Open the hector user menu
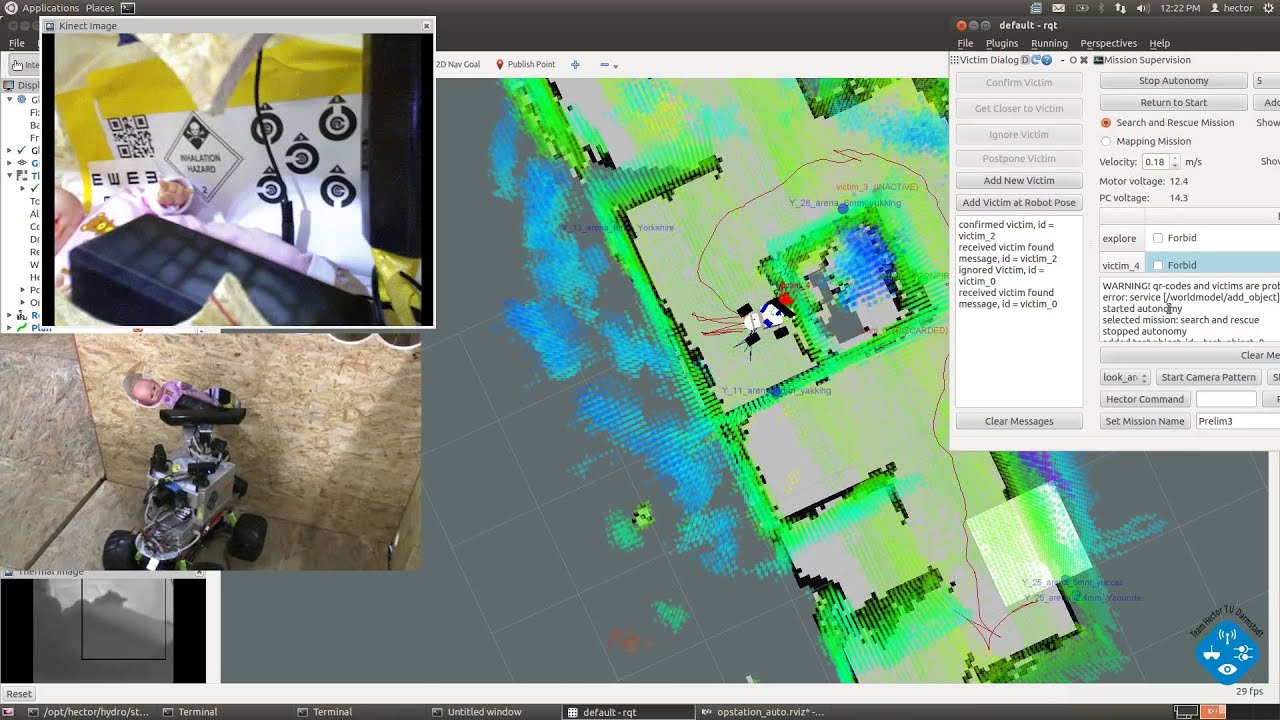The width and height of the screenshot is (1280, 720). [x=1233, y=8]
